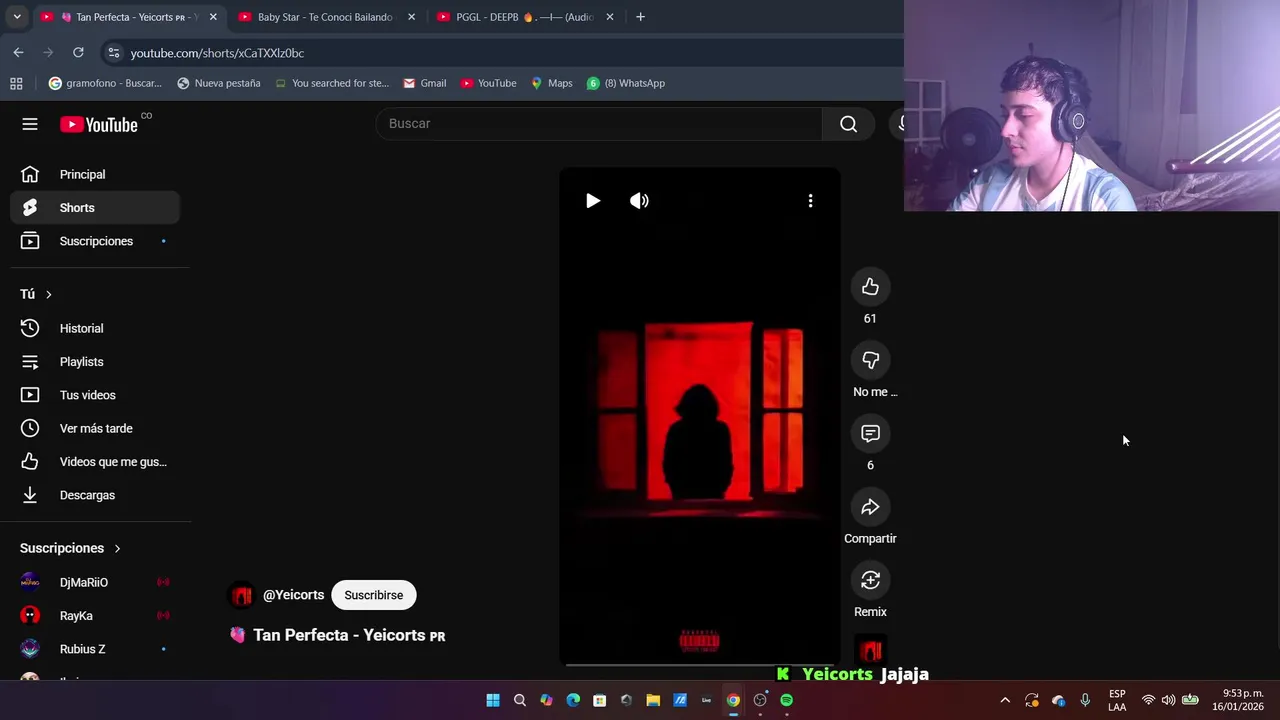
Task: Open the Windows Start menu
Action: tap(493, 700)
